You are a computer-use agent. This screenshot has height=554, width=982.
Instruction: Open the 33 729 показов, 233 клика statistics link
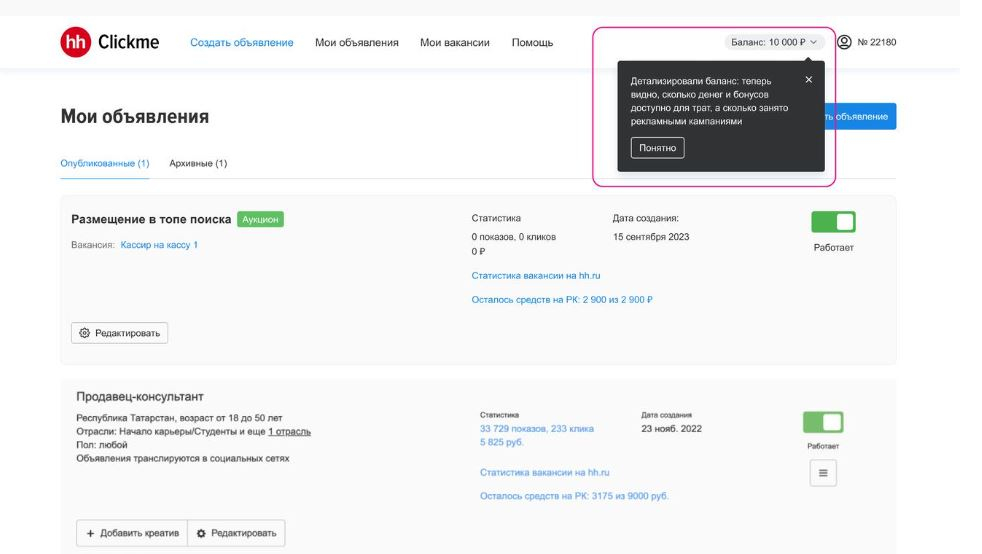pos(537,428)
